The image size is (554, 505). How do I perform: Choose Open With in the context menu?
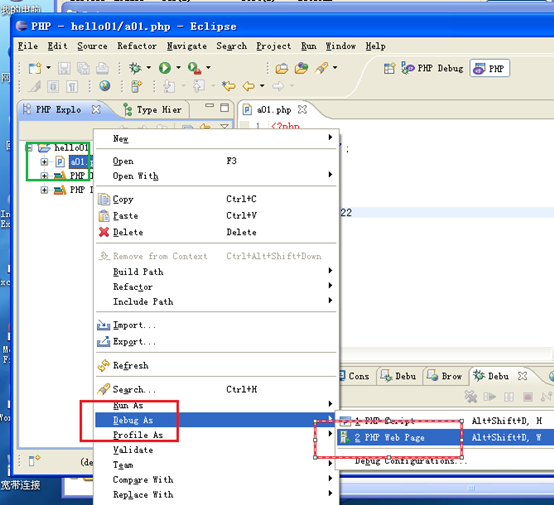coord(216,176)
